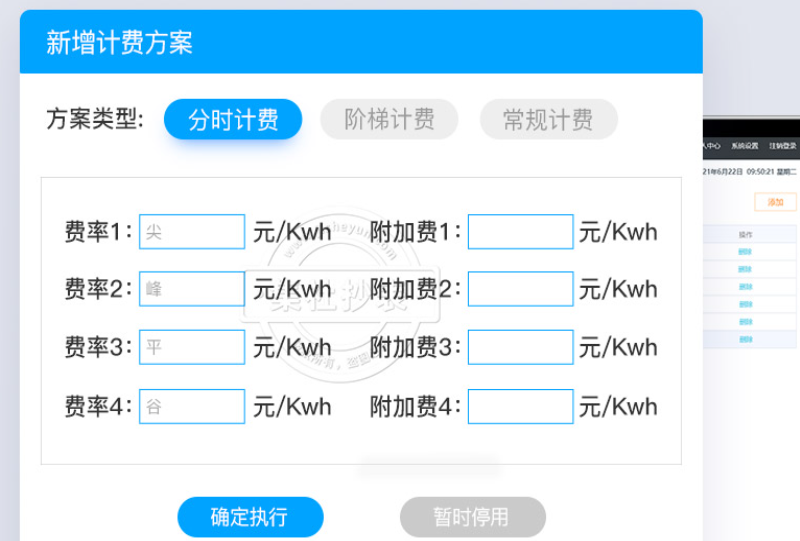Click the 新增计费方案 dialog title bar

360,43
